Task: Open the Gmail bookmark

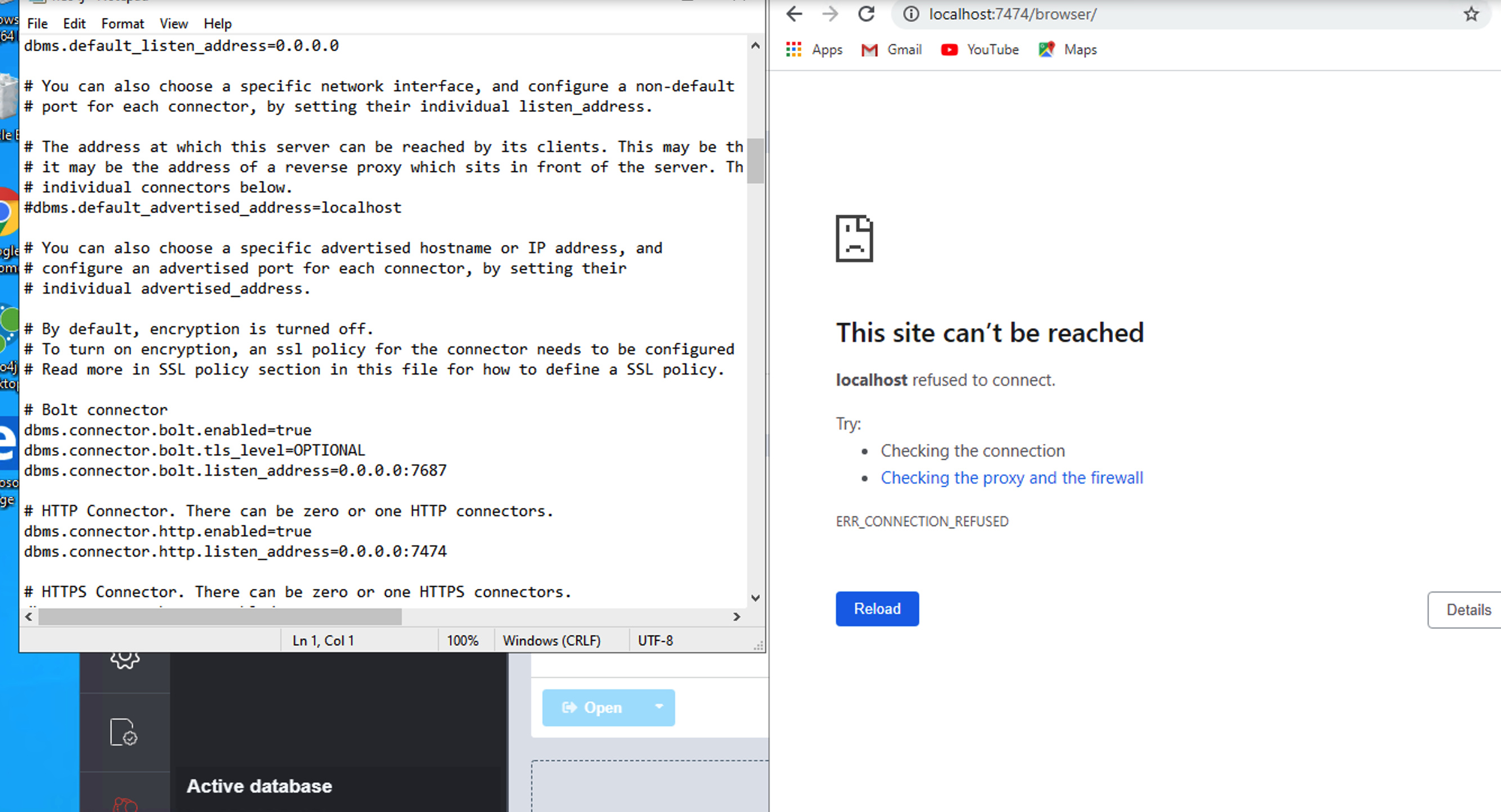Action: tap(892, 49)
